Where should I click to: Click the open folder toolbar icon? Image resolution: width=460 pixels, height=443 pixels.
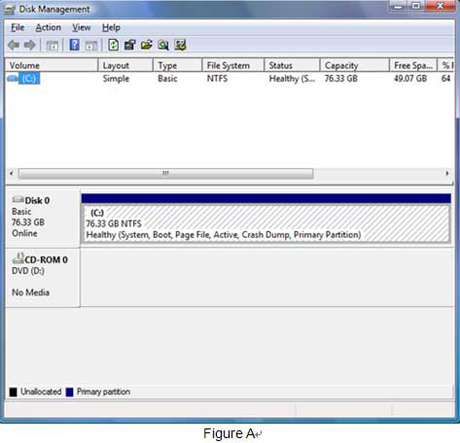[x=147, y=45]
